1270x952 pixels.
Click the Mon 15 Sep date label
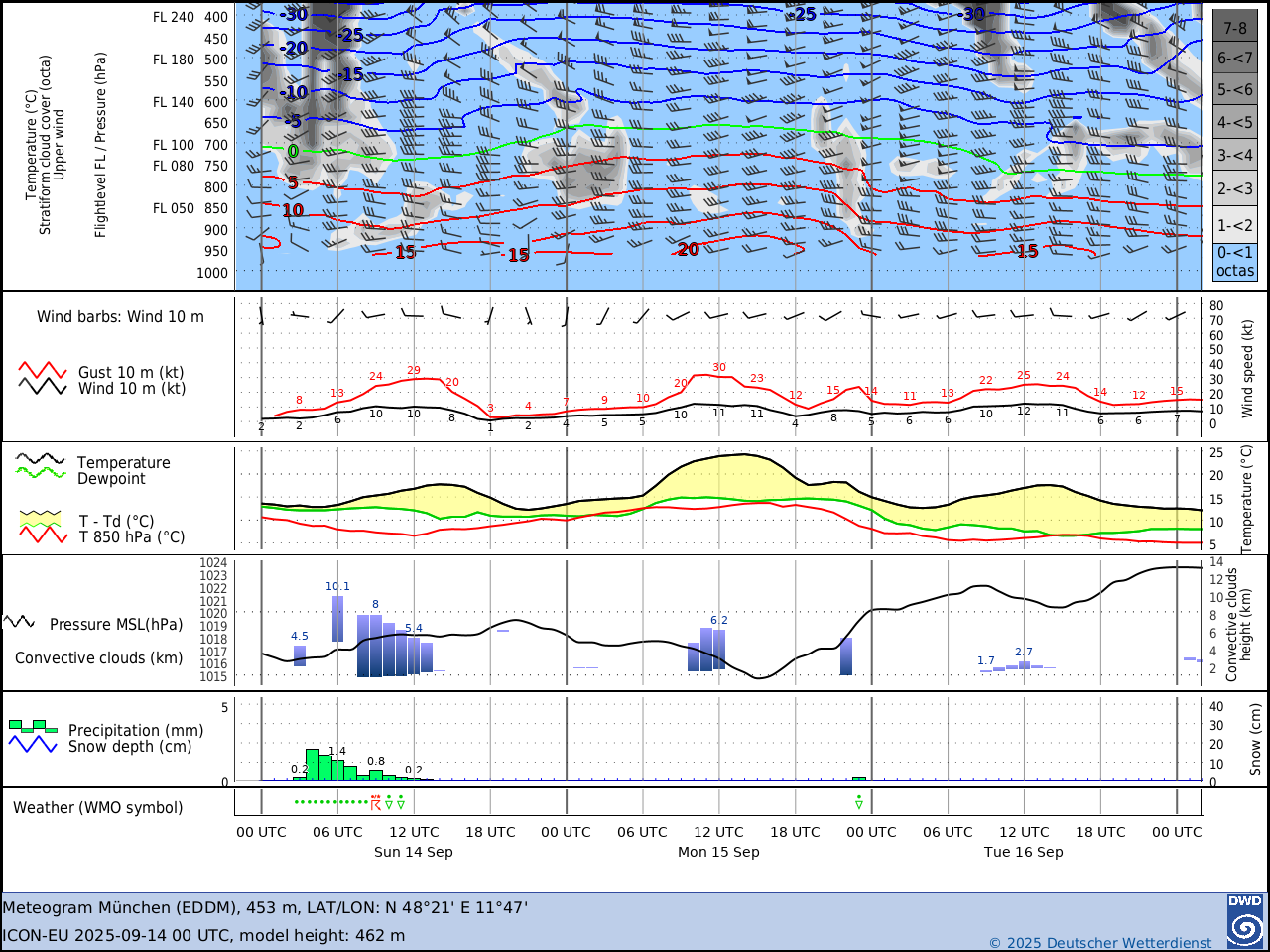pyautogui.click(x=718, y=852)
